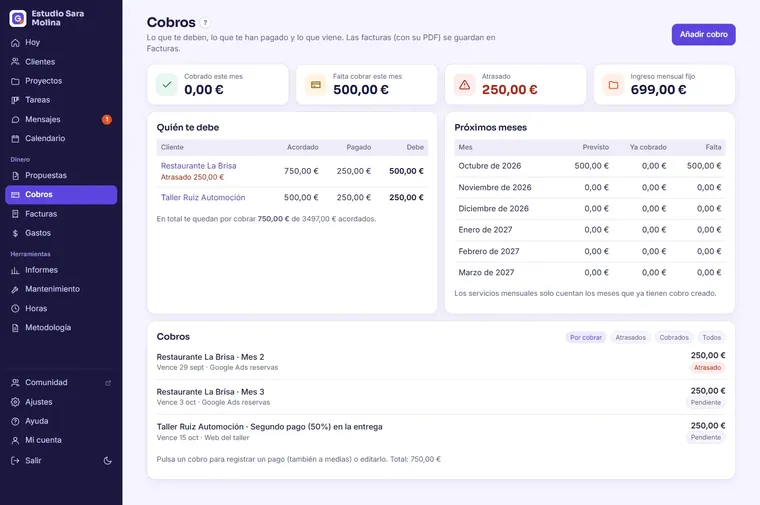Click the red warning icon on Atrasado card
Viewport: 760px width, 505px height.
pyautogui.click(x=464, y=85)
